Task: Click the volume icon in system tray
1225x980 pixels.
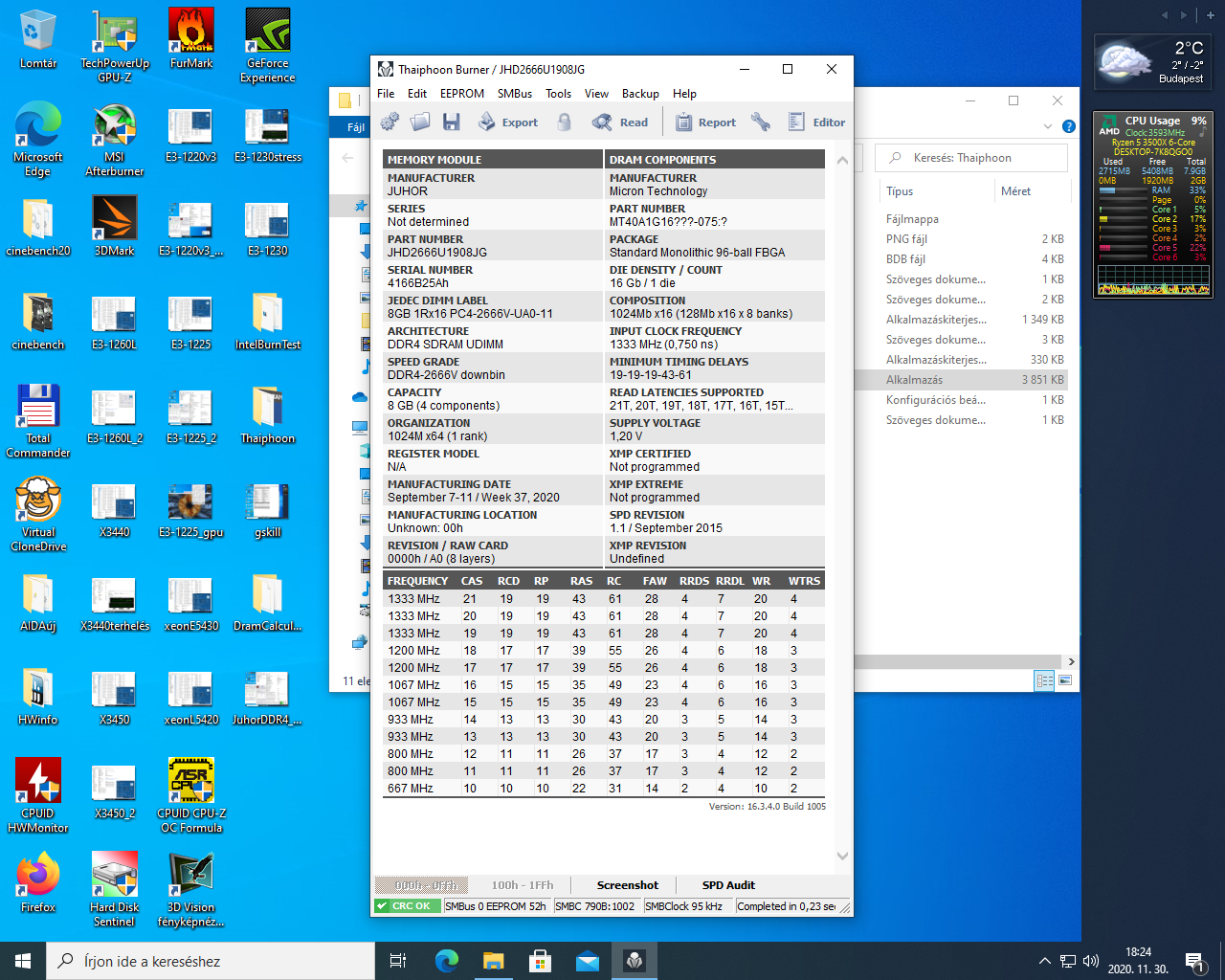Action: [x=1090, y=961]
